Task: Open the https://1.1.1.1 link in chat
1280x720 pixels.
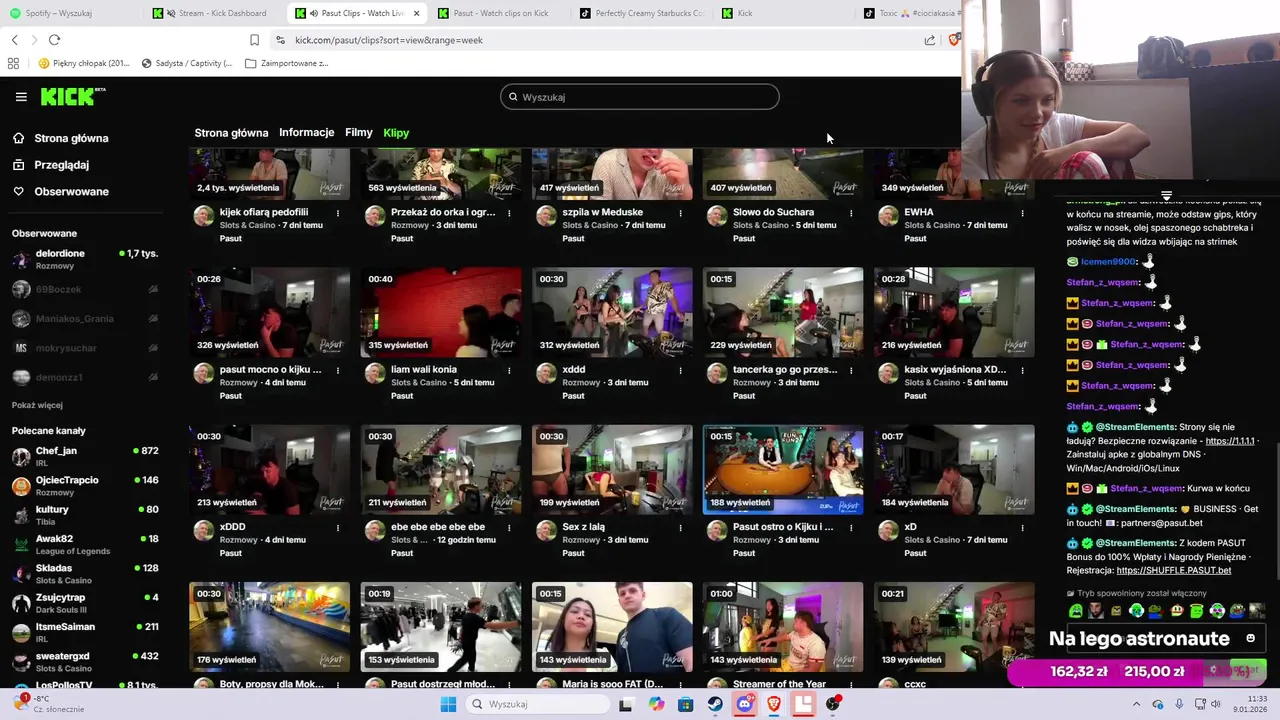Action: point(1229,441)
